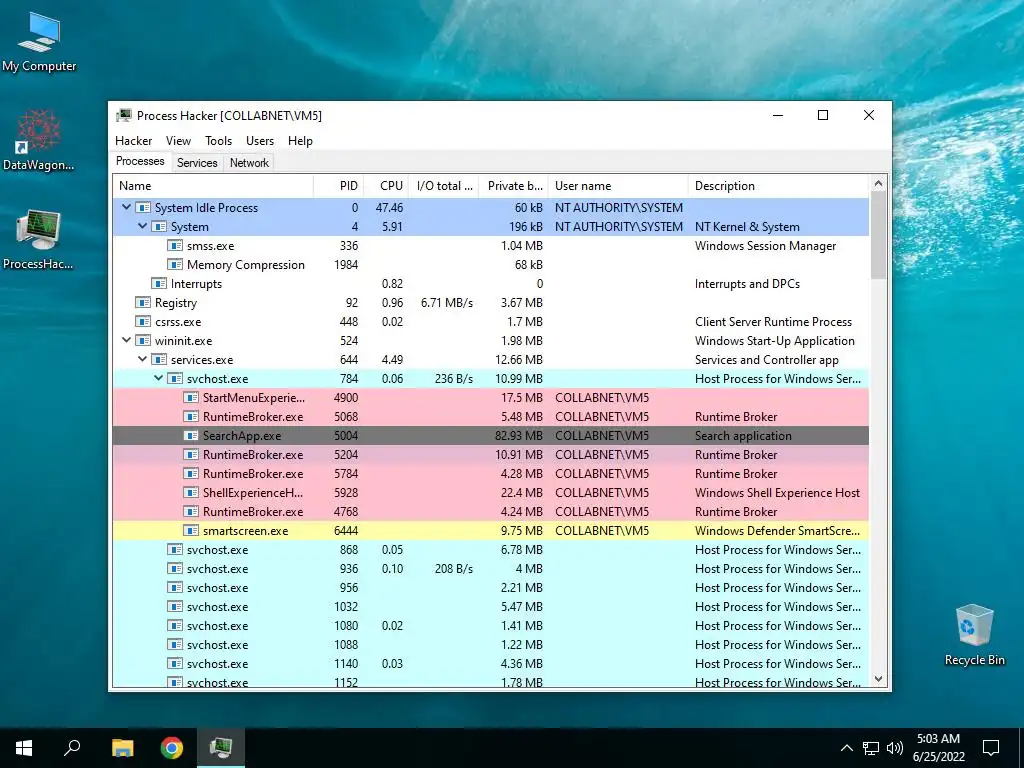Switch to the Network tab
Image resolution: width=1024 pixels, height=768 pixels.
coord(249,163)
